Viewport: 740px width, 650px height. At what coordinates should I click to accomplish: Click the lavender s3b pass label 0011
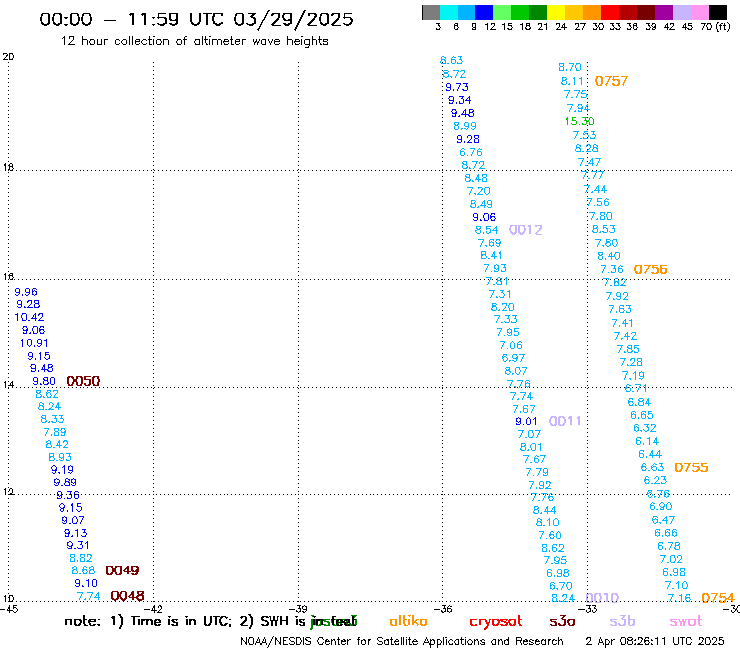pyautogui.click(x=565, y=421)
